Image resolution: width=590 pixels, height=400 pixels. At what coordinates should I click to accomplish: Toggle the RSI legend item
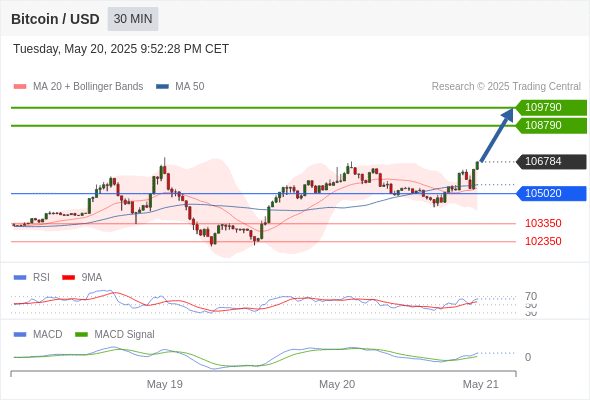32,278
